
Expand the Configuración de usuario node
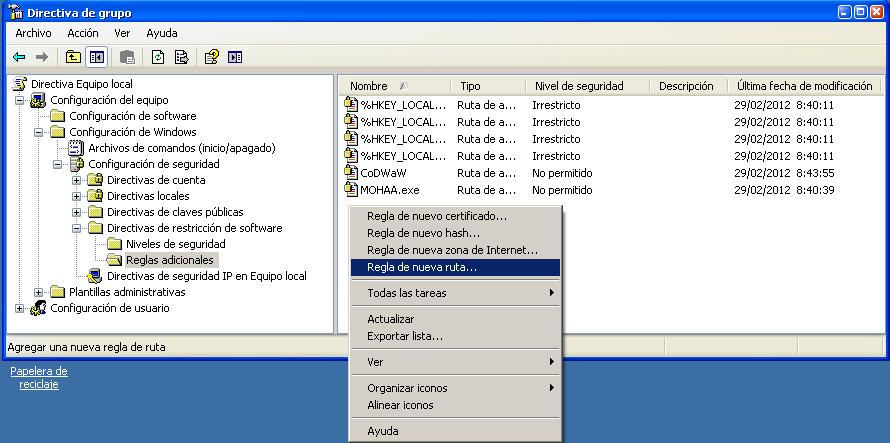pos(20,308)
